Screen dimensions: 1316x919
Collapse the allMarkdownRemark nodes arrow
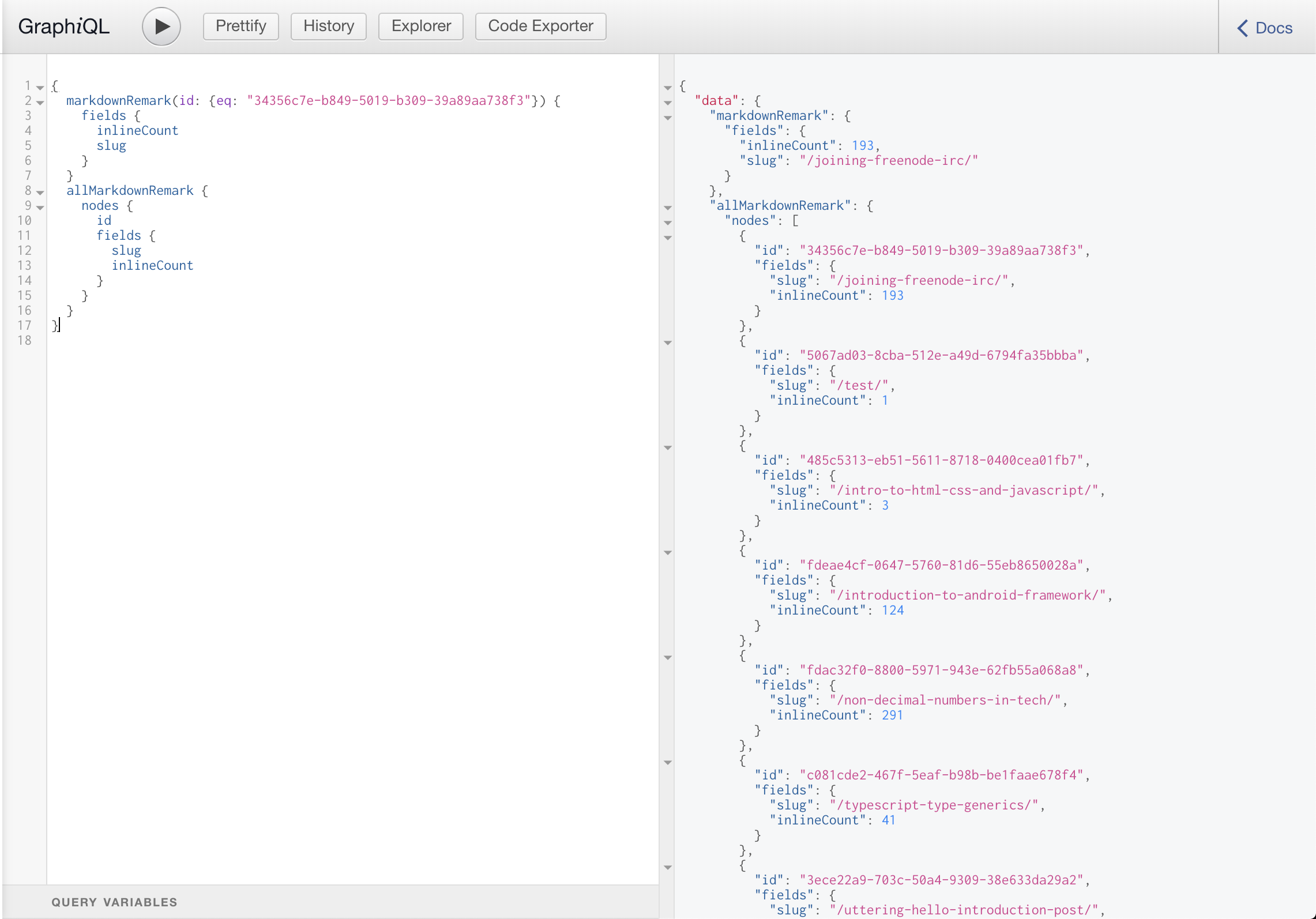coord(668,222)
